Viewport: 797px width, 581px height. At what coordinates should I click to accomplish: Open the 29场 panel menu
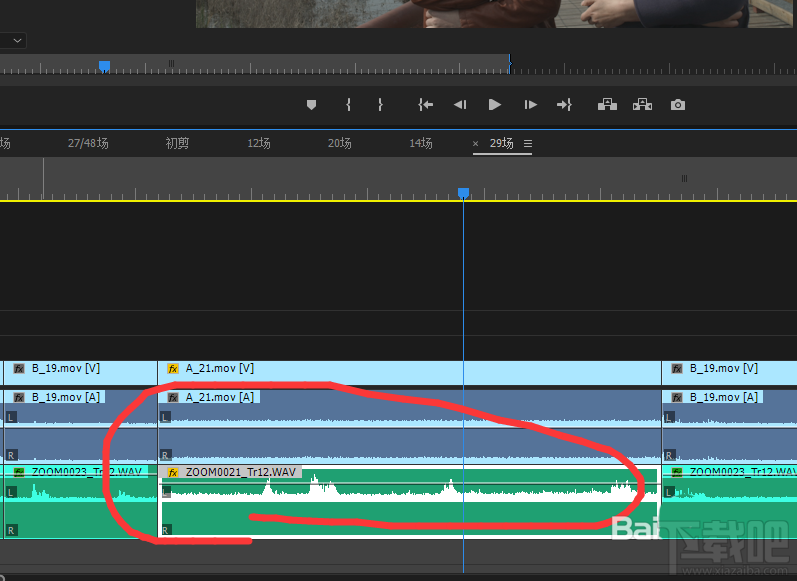[x=528, y=144]
